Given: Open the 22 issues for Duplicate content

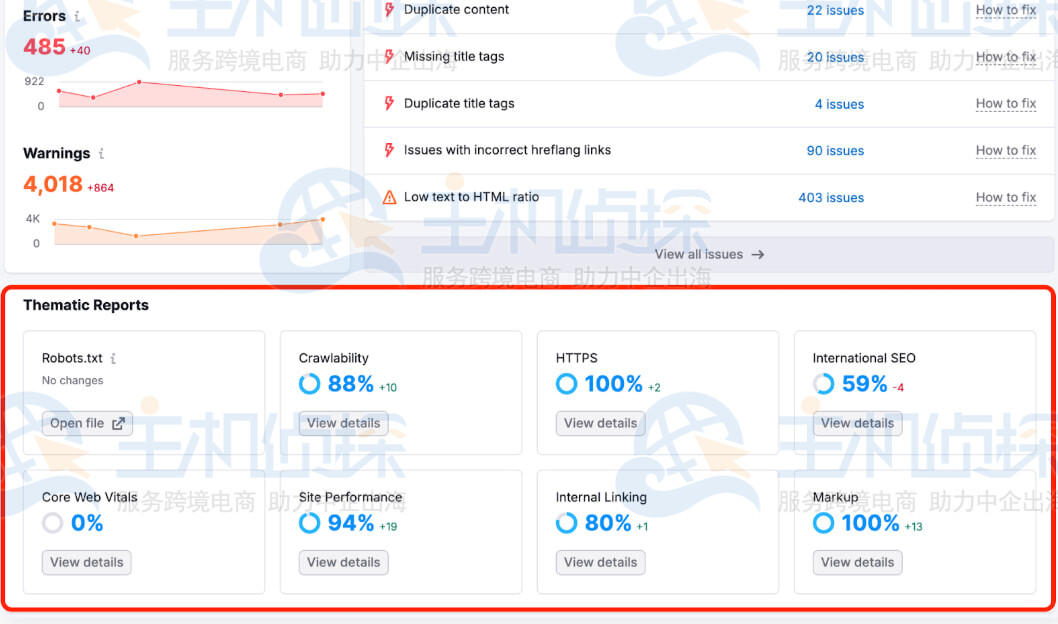Looking at the screenshot, I should [835, 10].
